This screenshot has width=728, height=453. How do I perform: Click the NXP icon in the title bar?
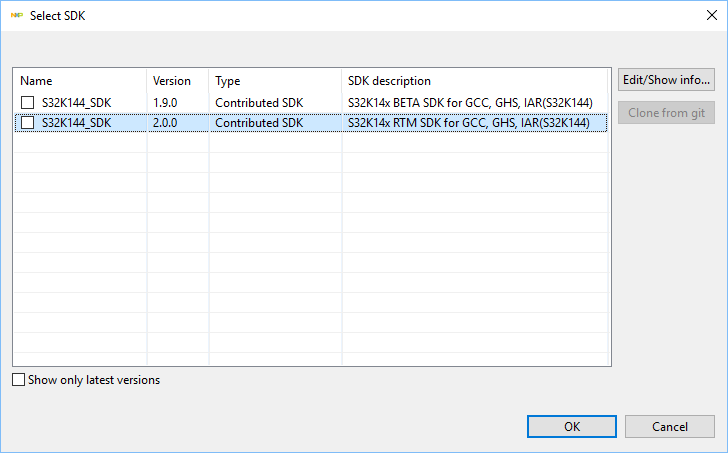tap(17, 16)
